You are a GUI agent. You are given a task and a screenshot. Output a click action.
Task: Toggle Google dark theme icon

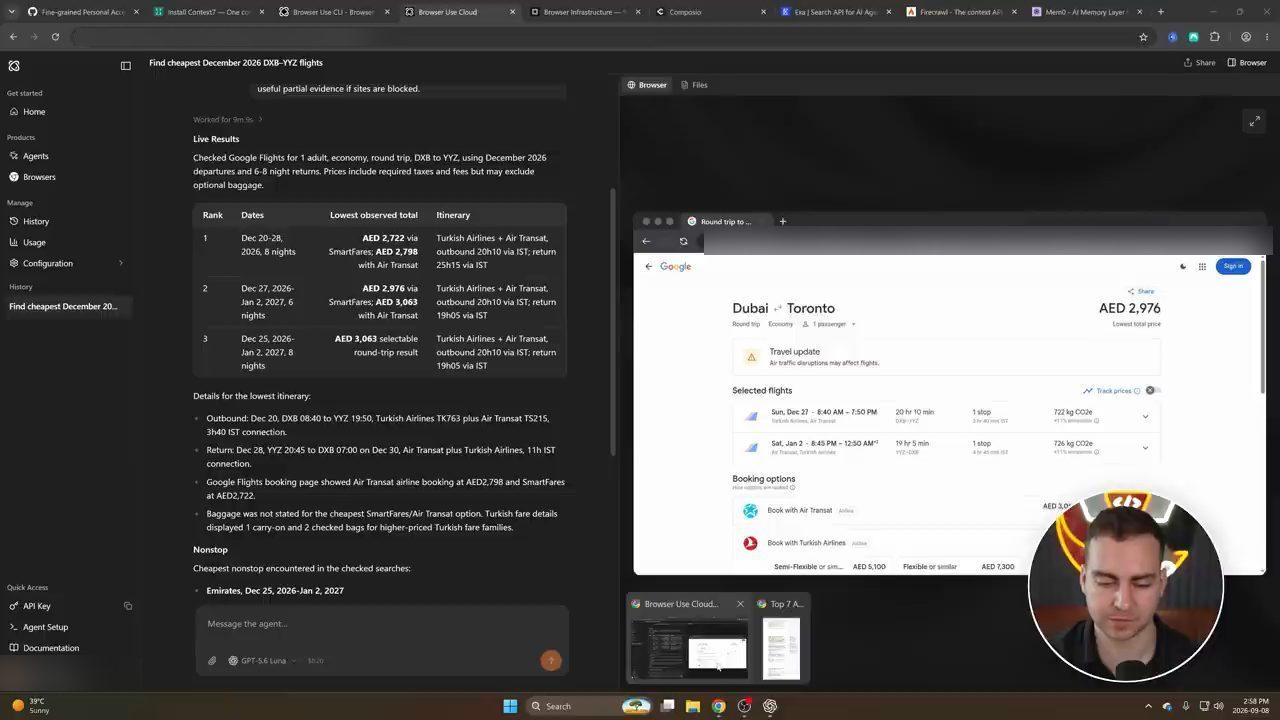(x=1183, y=267)
